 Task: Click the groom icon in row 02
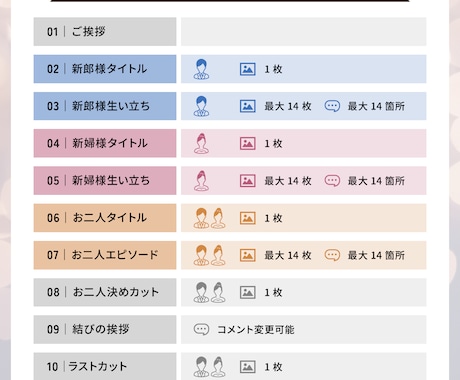coord(201,69)
